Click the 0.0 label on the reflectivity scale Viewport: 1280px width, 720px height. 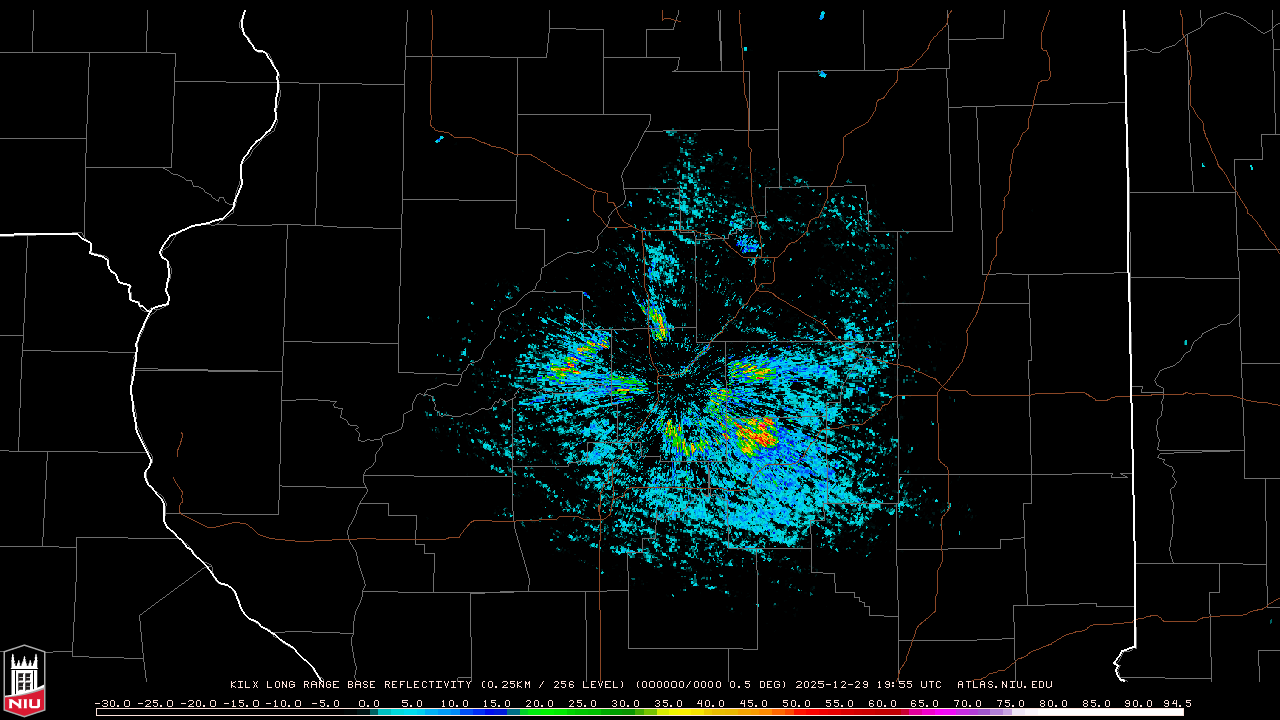(369, 703)
